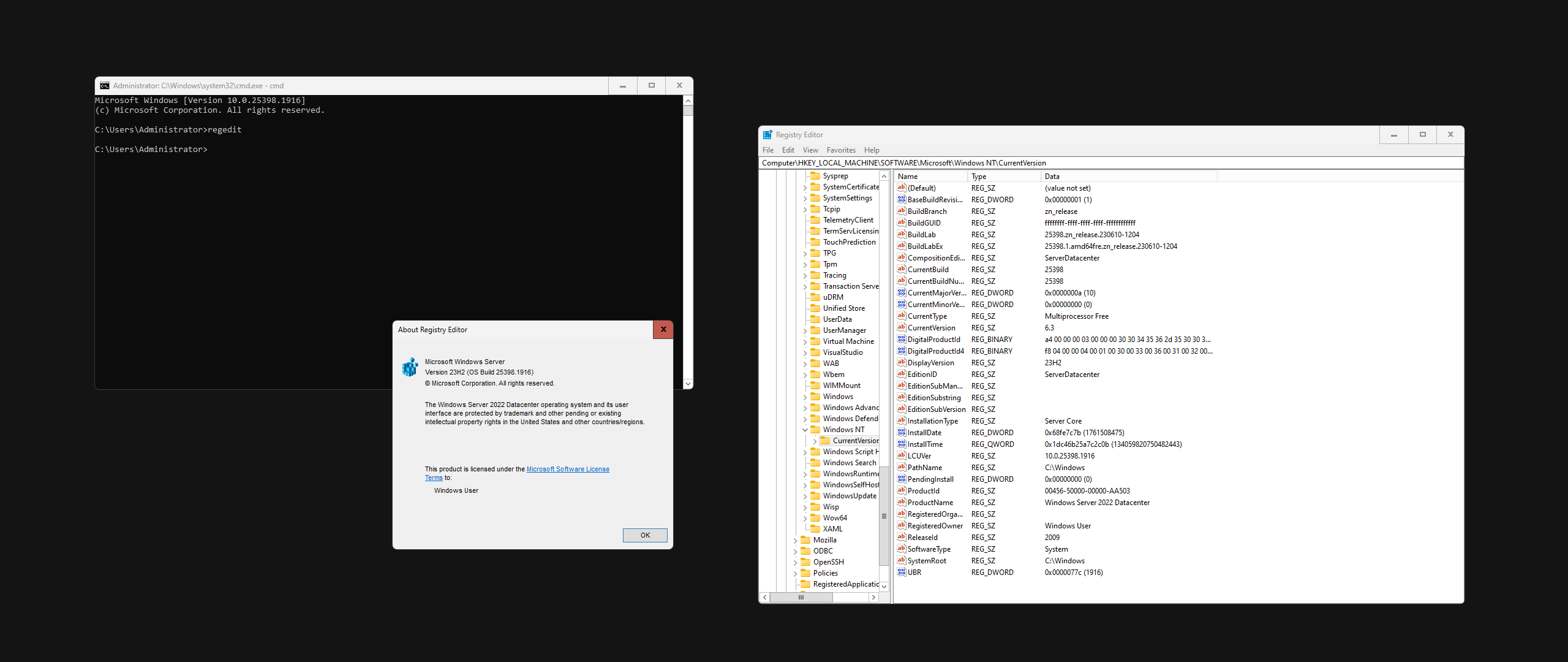Select the OpenSSH folder icon
Viewport: 1568px width, 662px height.
tap(805, 561)
